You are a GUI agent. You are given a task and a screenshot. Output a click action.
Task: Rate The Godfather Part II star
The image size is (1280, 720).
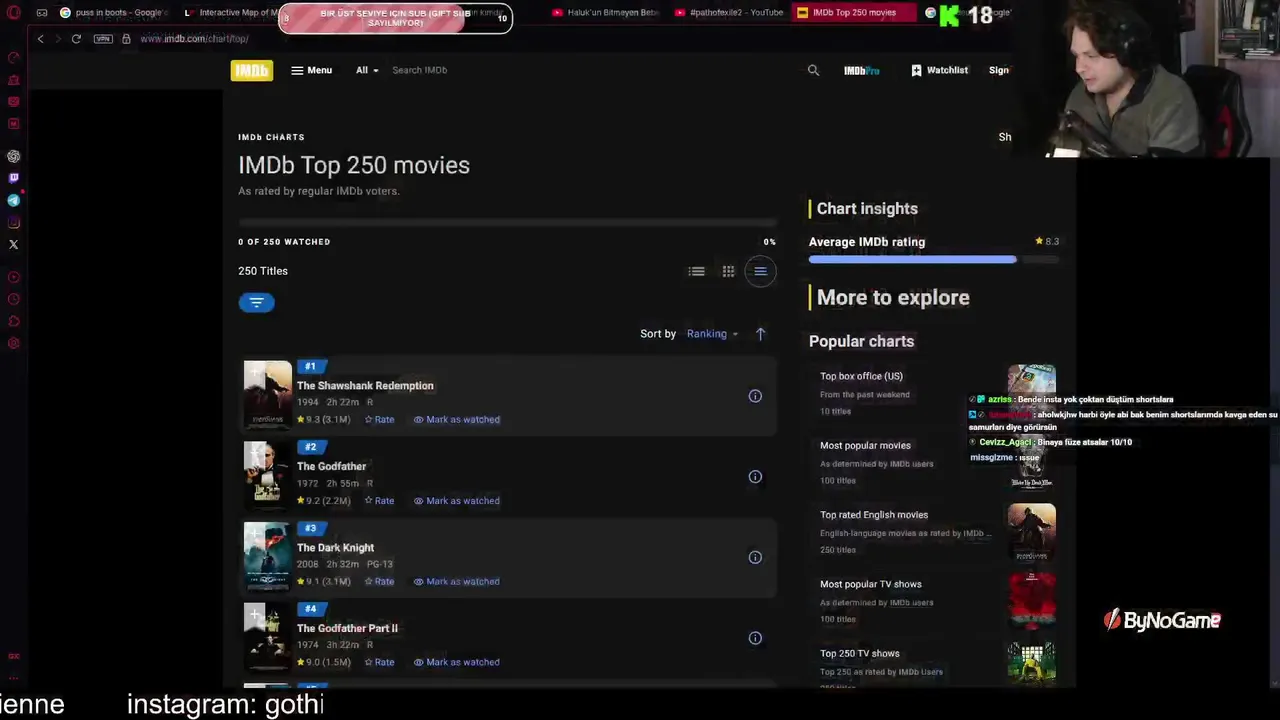(379, 662)
